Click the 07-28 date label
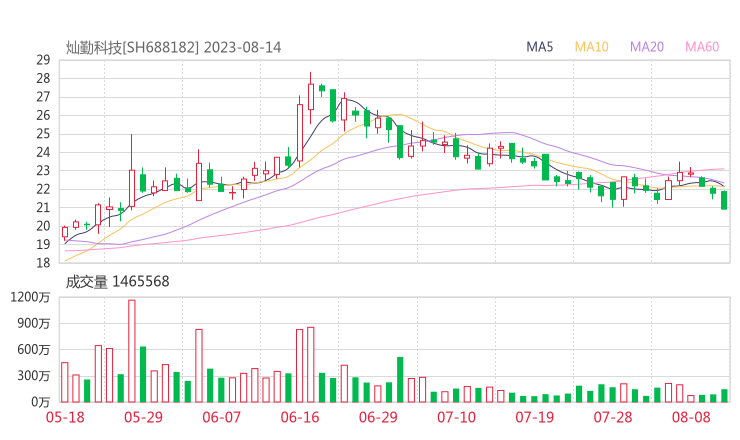 tap(613, 417)
